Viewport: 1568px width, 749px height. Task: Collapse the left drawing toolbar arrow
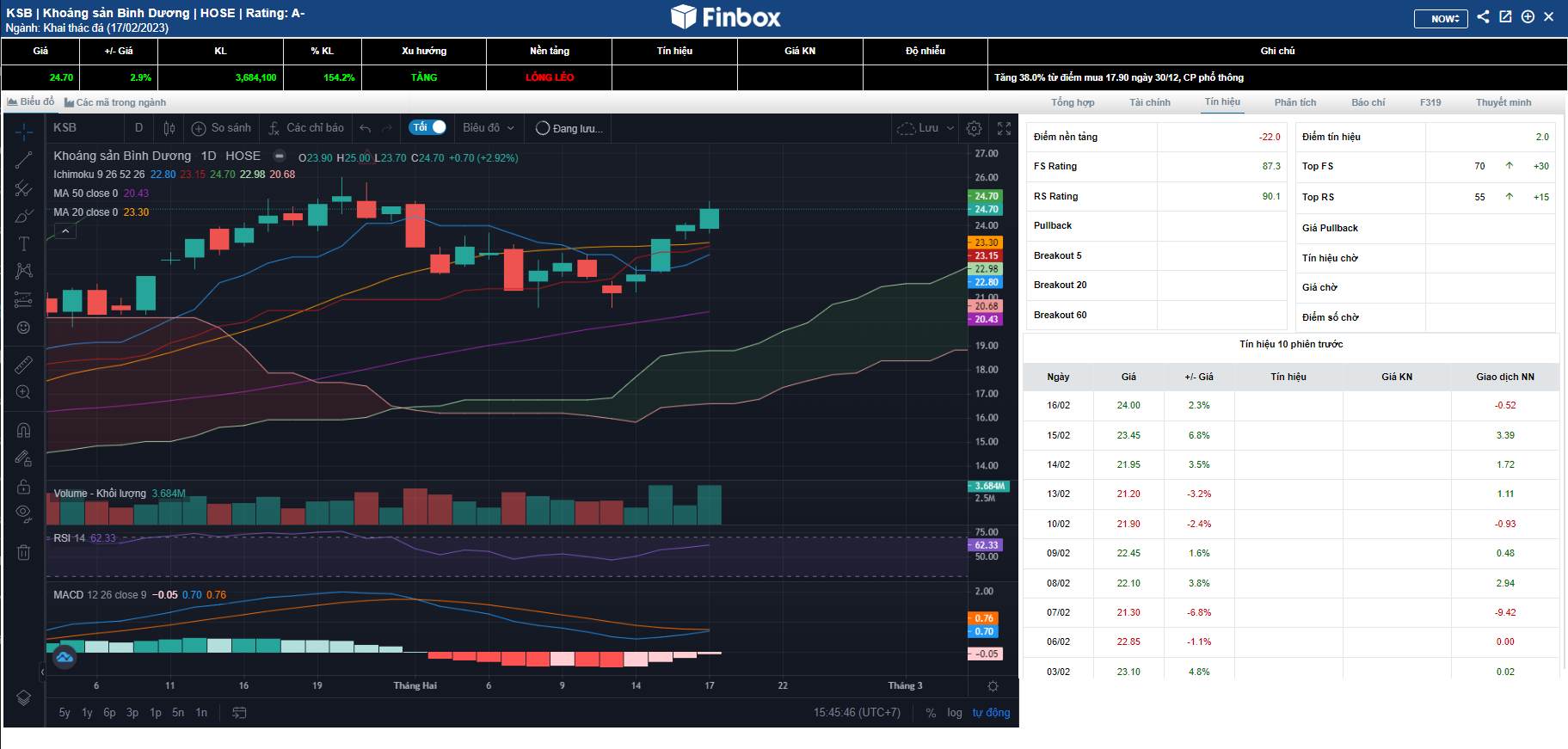tap(42, 672)
